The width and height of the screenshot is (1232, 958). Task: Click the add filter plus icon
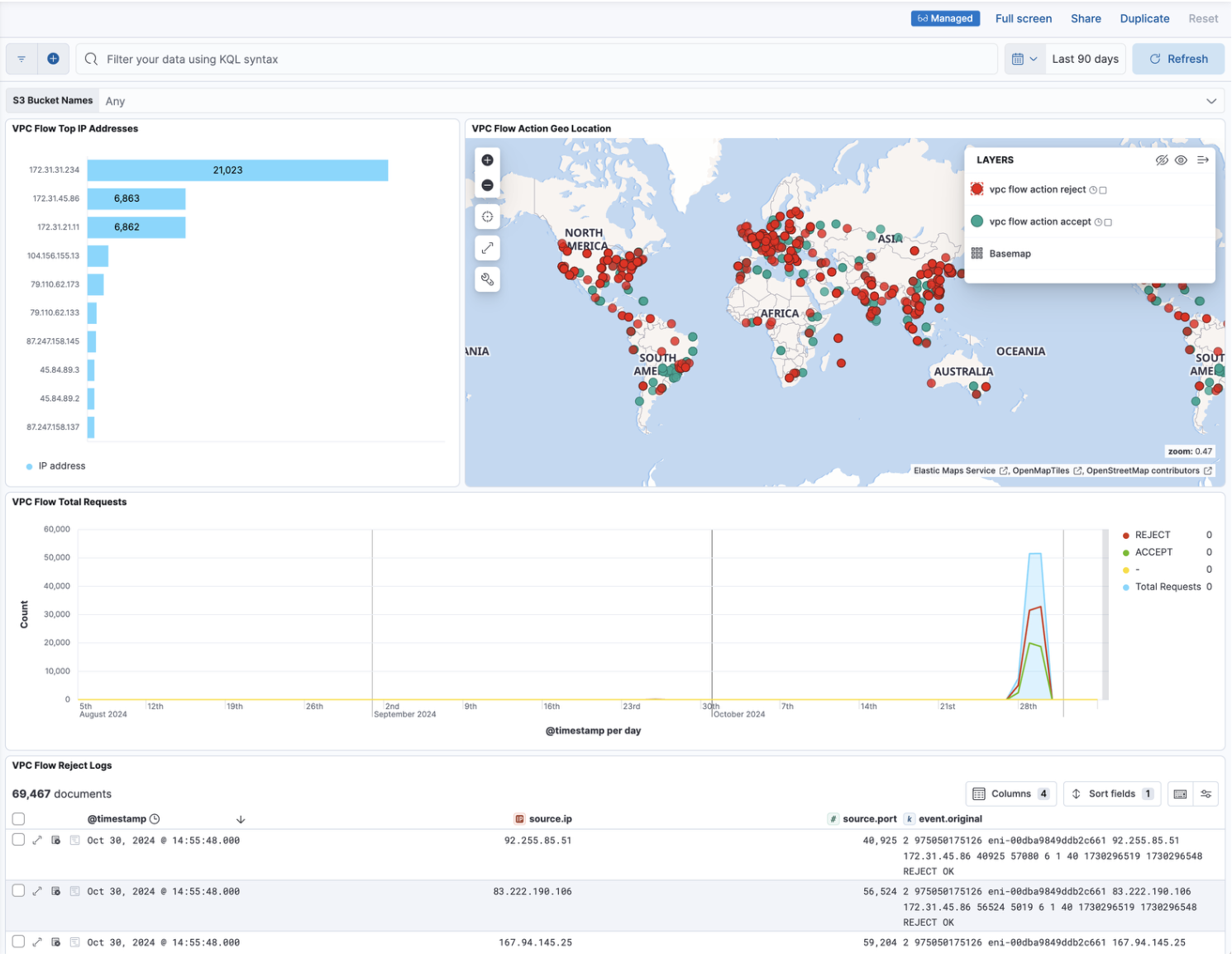(53, 59)
